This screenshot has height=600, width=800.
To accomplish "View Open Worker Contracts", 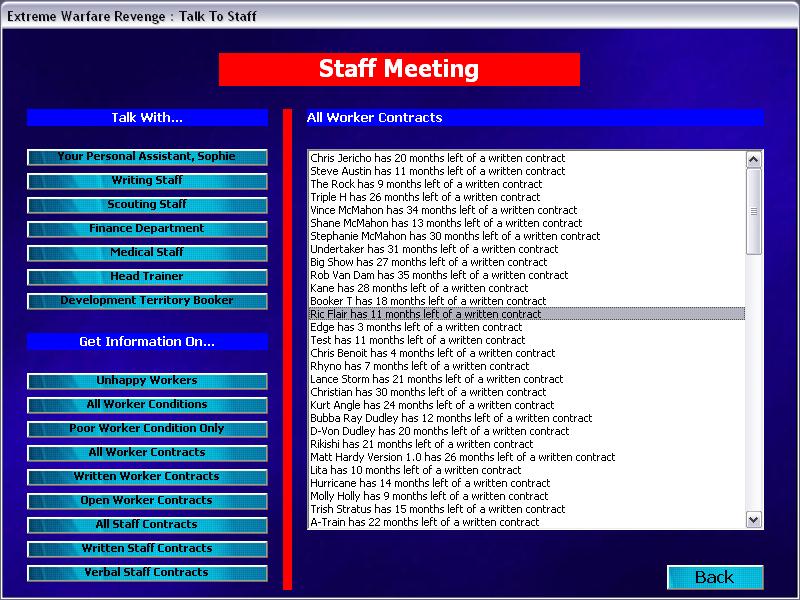I will [x=147, y=501].
